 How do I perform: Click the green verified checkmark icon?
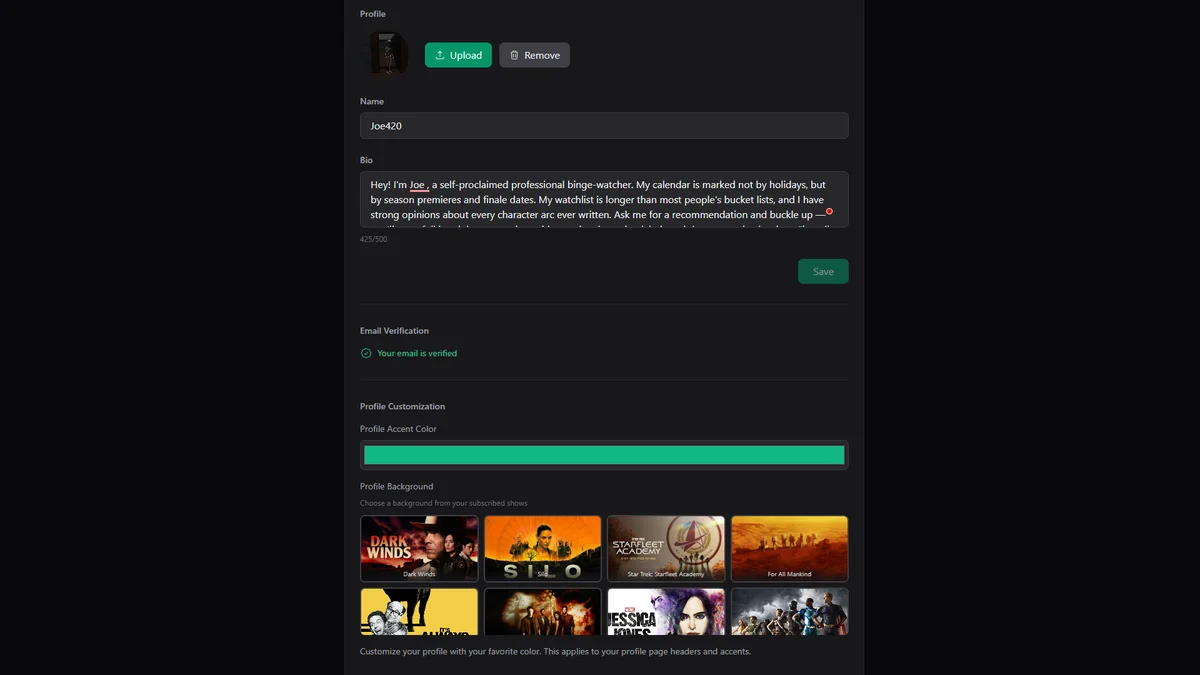[366, 353]
